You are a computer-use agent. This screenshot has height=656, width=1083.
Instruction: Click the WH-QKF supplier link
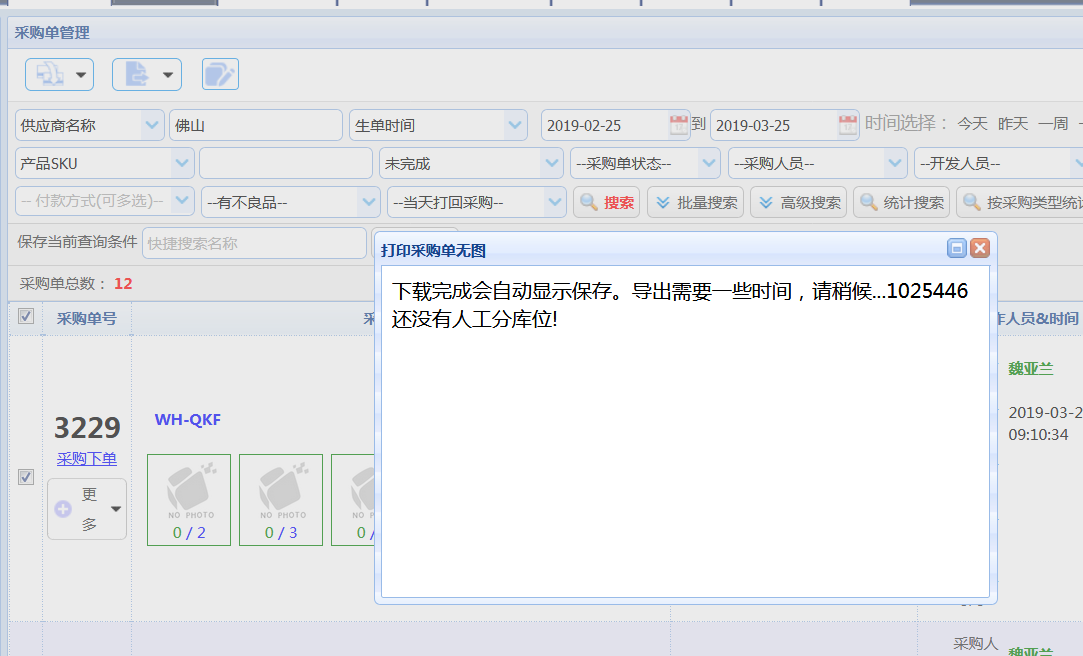188,420
